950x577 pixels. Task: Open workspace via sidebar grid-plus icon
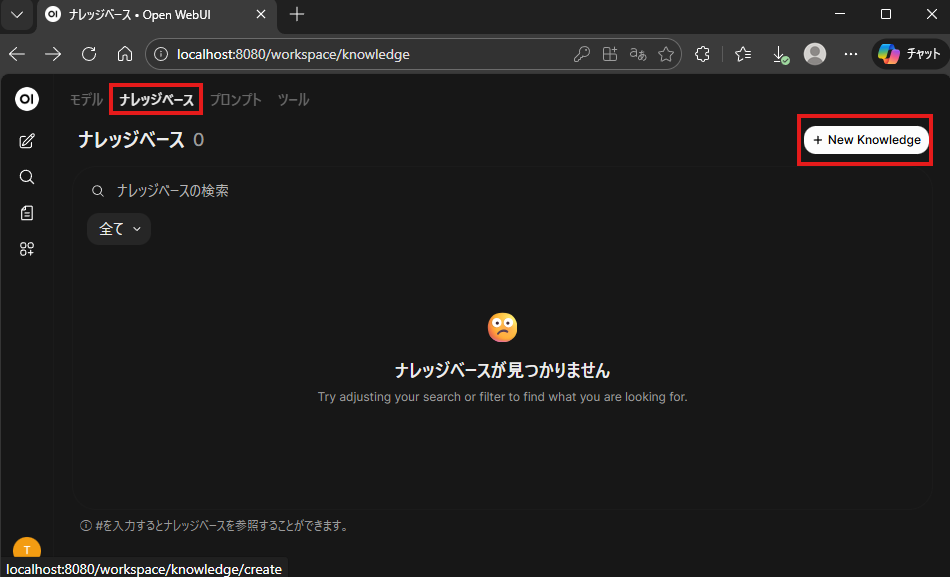pyautogui.click(x=27, y=249)
